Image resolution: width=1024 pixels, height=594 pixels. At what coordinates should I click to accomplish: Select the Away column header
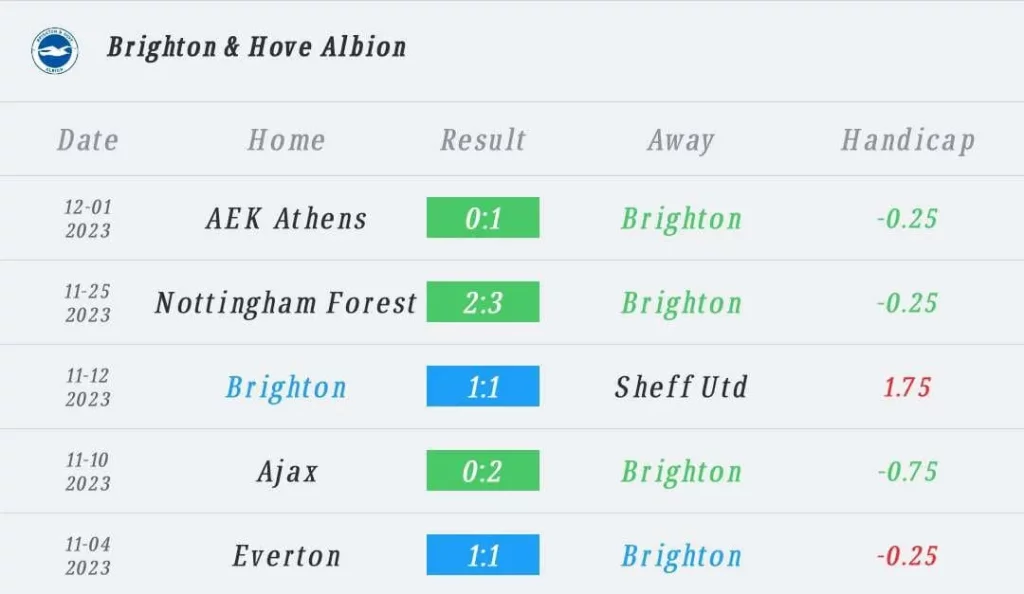tap(681, 141)
